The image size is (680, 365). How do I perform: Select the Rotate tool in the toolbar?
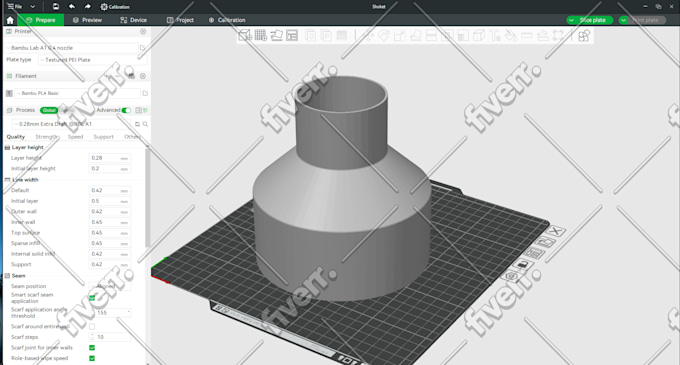pos(384,36)
